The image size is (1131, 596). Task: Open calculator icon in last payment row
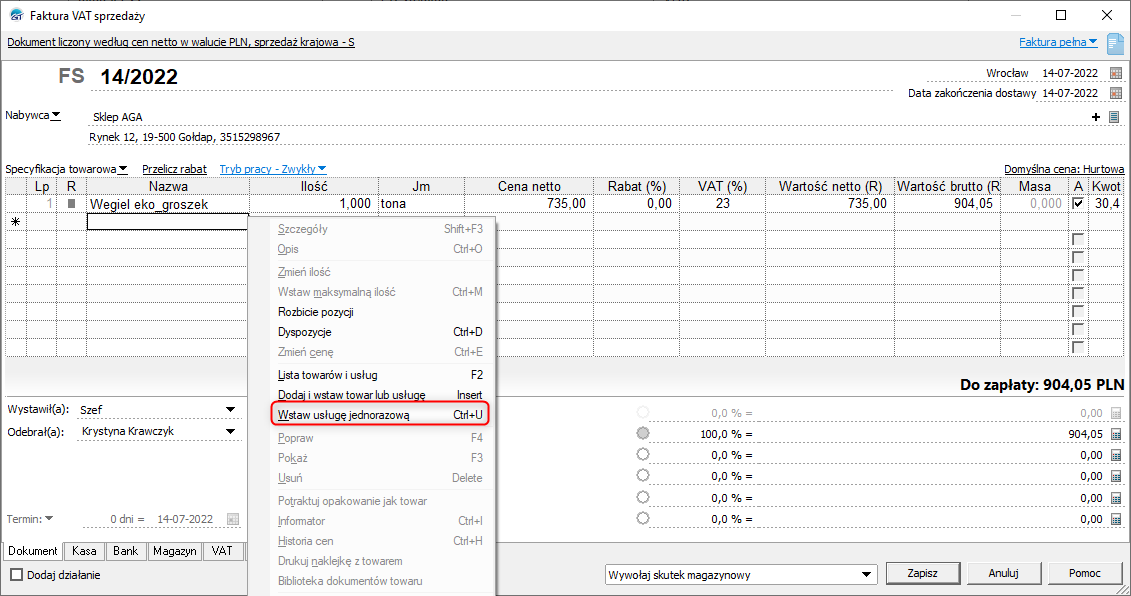coord(1116,519)
